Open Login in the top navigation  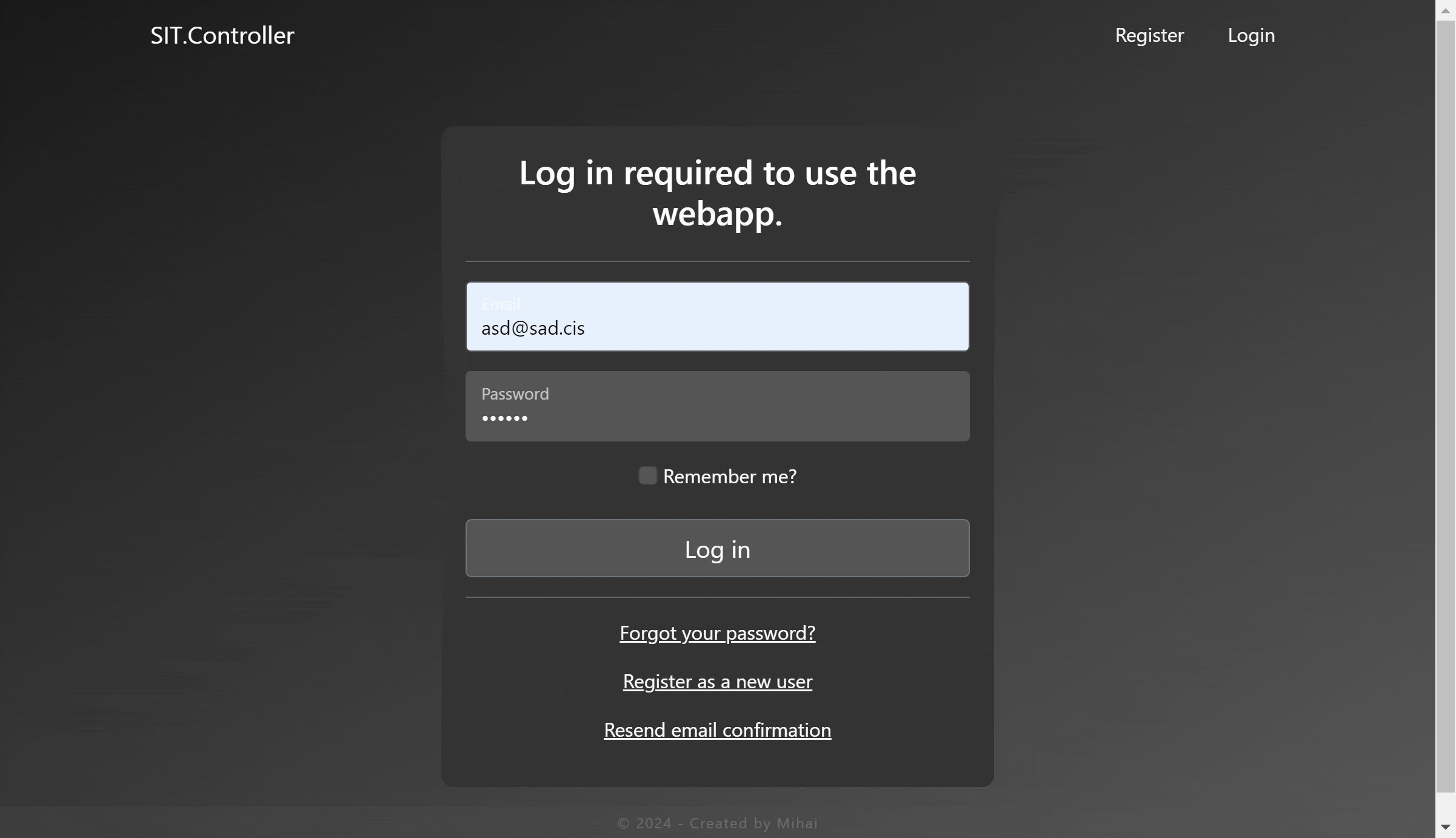pos(1251,35)
